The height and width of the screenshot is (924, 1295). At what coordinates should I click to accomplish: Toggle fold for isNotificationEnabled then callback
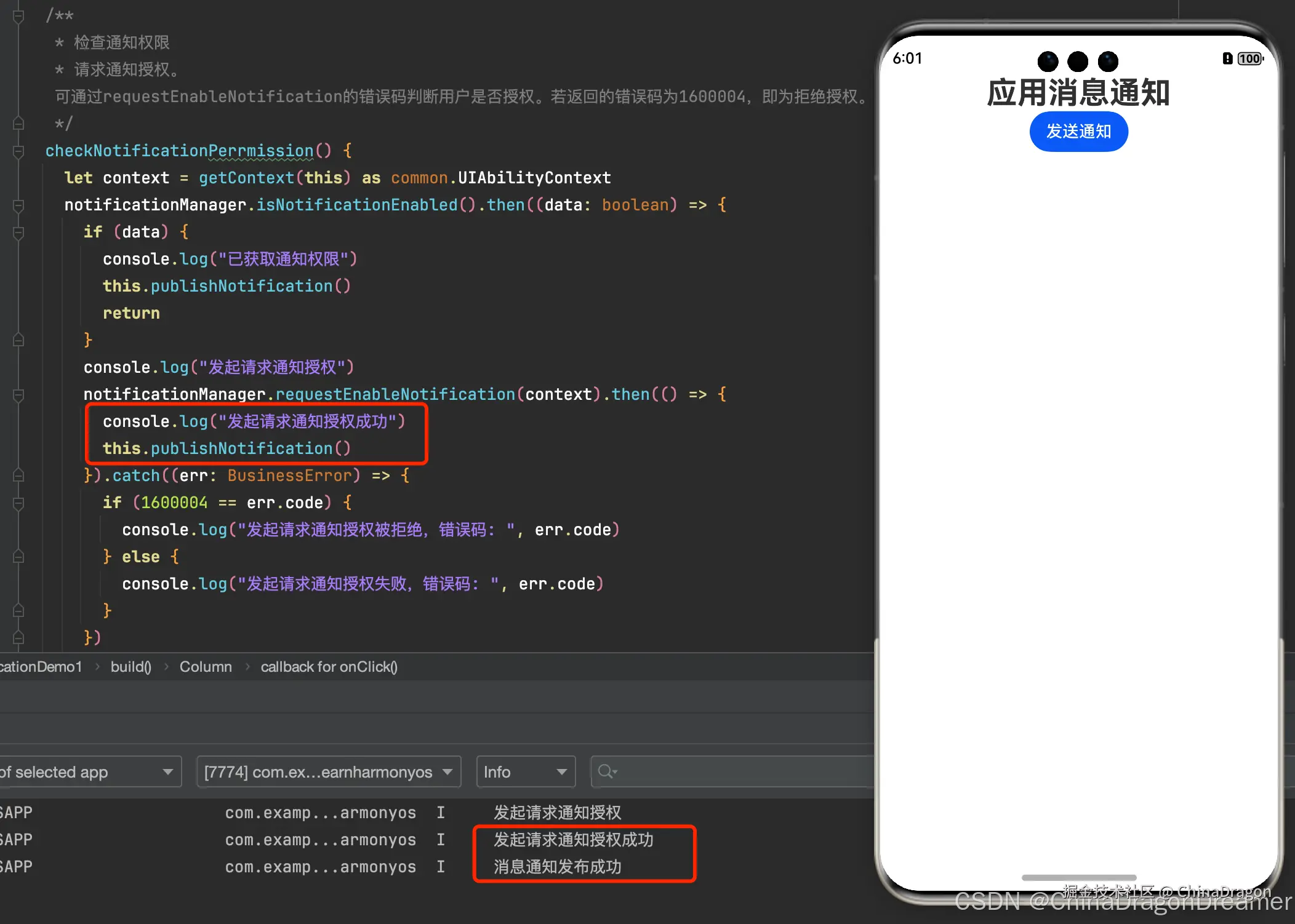[x=18, y=205]
